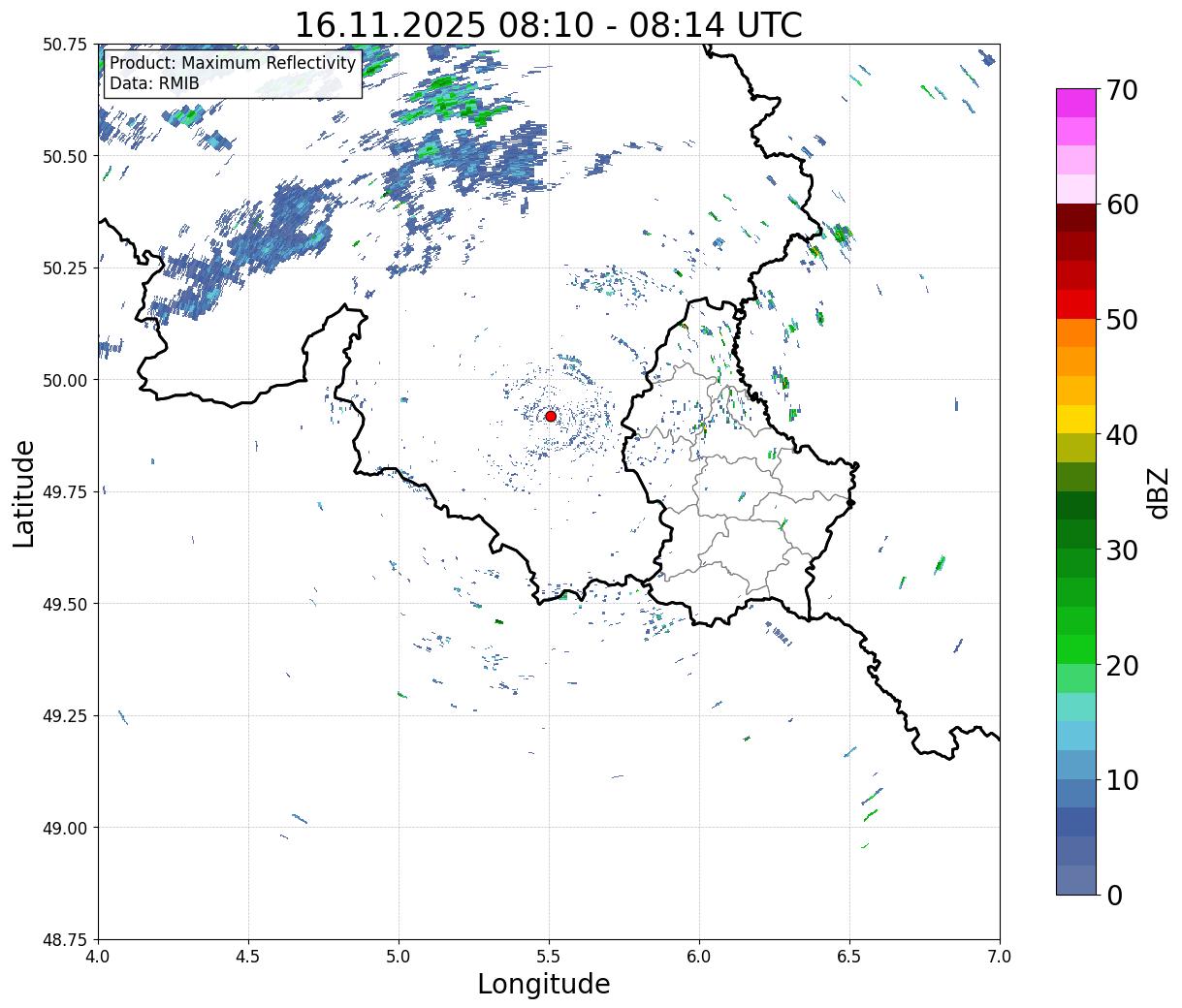The image size is (1182, 1008).
Task: Click the "Data: RMIB" text
Action: tap(154, 83)
